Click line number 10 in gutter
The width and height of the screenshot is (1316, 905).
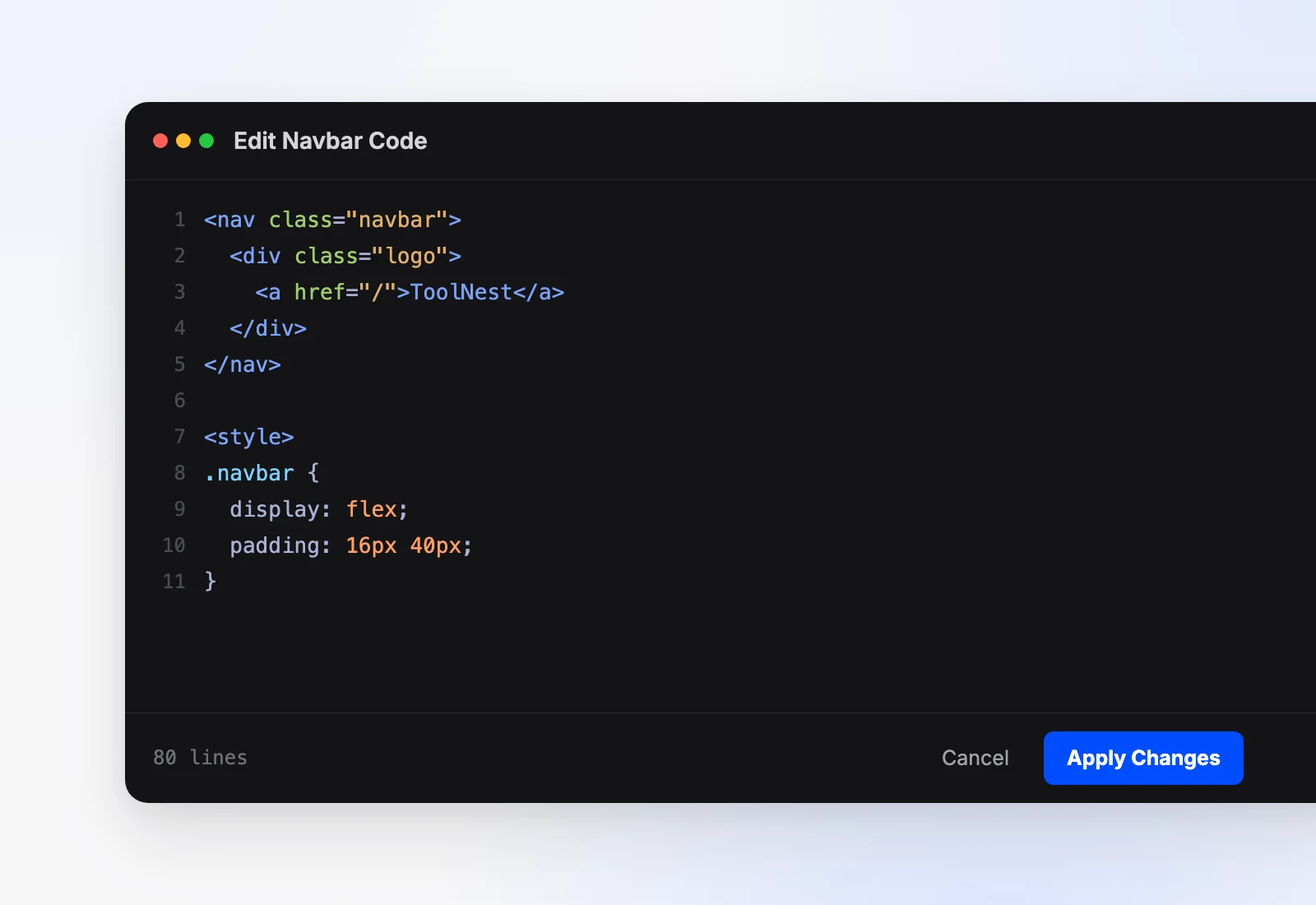coord(174,545)
